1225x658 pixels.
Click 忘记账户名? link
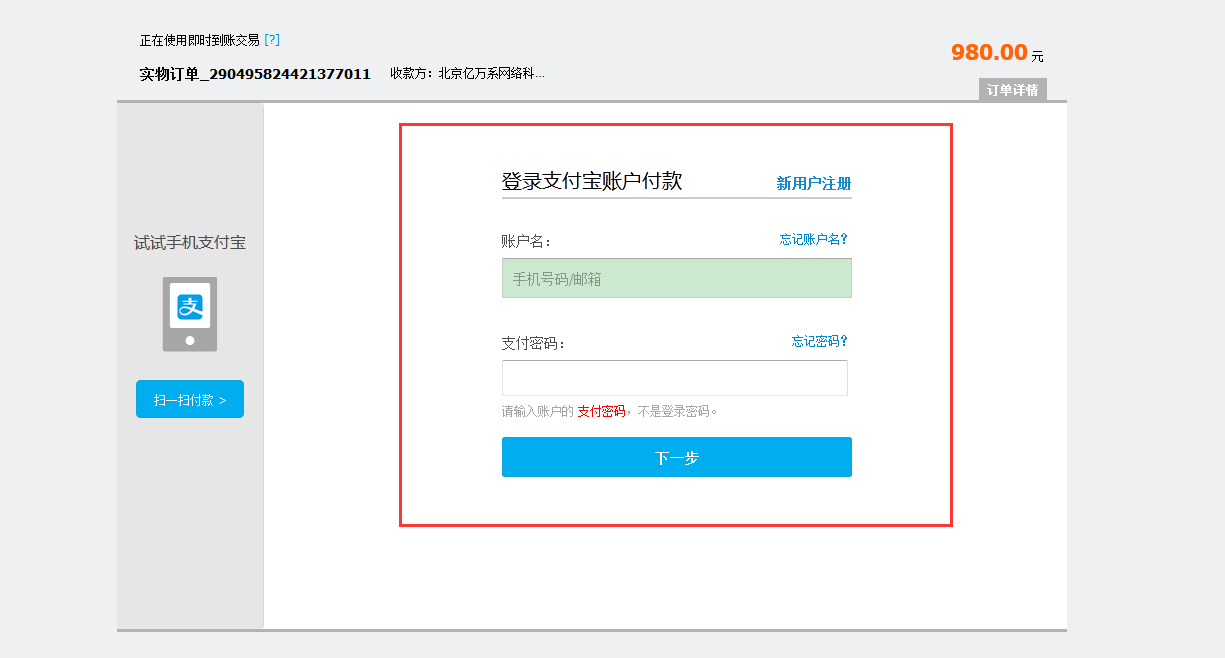[814, 239]
